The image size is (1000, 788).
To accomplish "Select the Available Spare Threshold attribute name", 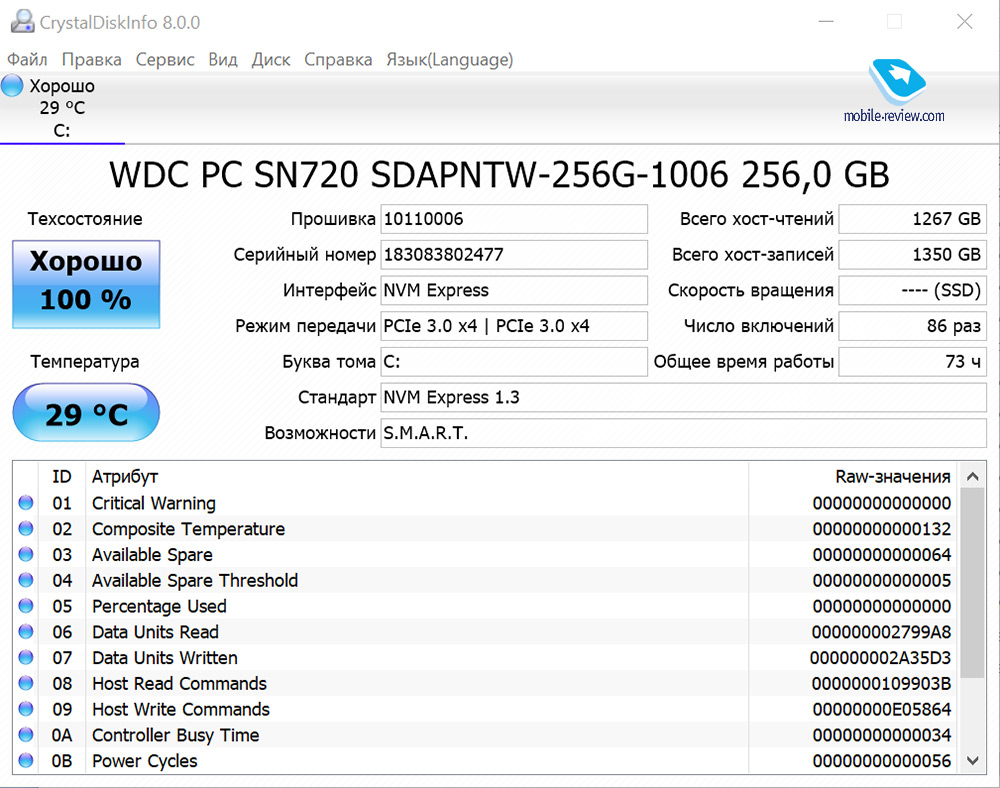I will pyautogui.click(x=195, y=580).
